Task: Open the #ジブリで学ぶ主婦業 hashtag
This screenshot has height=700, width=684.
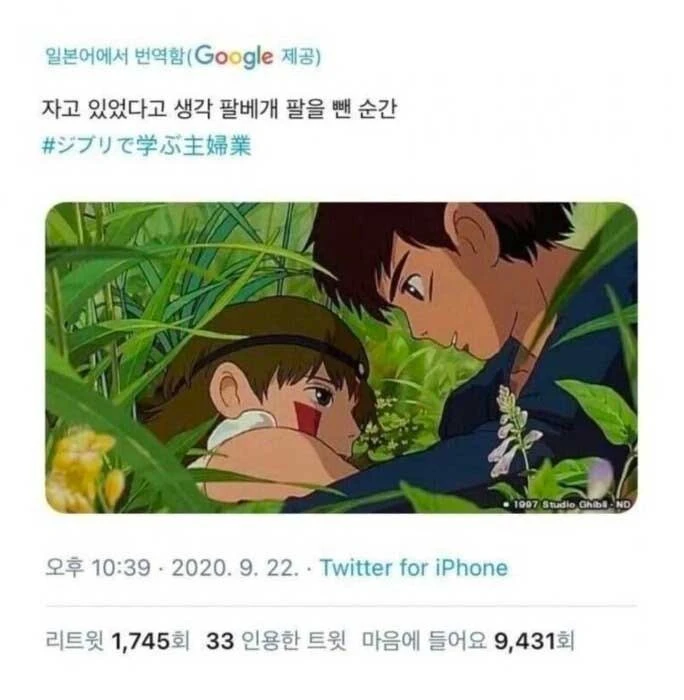Action: point(148,145)
